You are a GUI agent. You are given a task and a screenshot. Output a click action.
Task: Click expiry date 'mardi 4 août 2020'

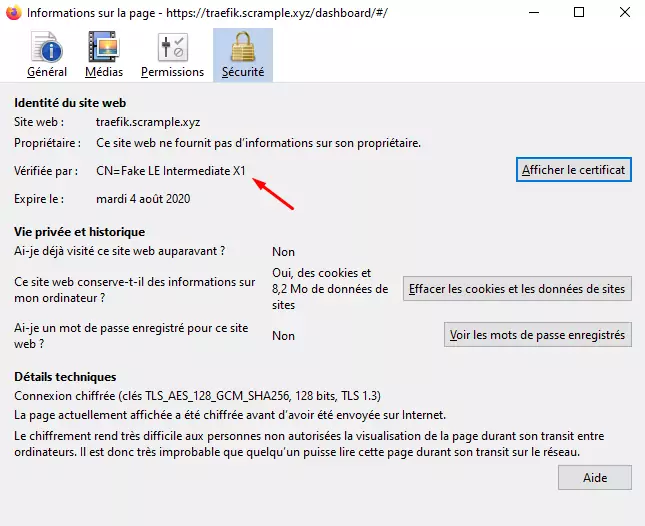pos(143,199)
